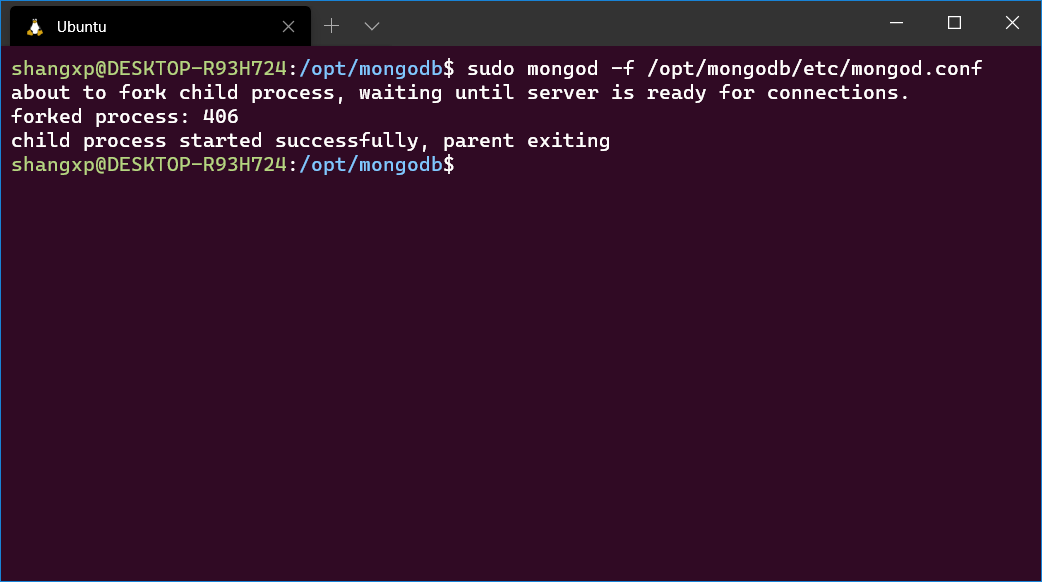Maximize the terminal window
The width and height of the screenshot is (1042, 582).
[954, 23]
